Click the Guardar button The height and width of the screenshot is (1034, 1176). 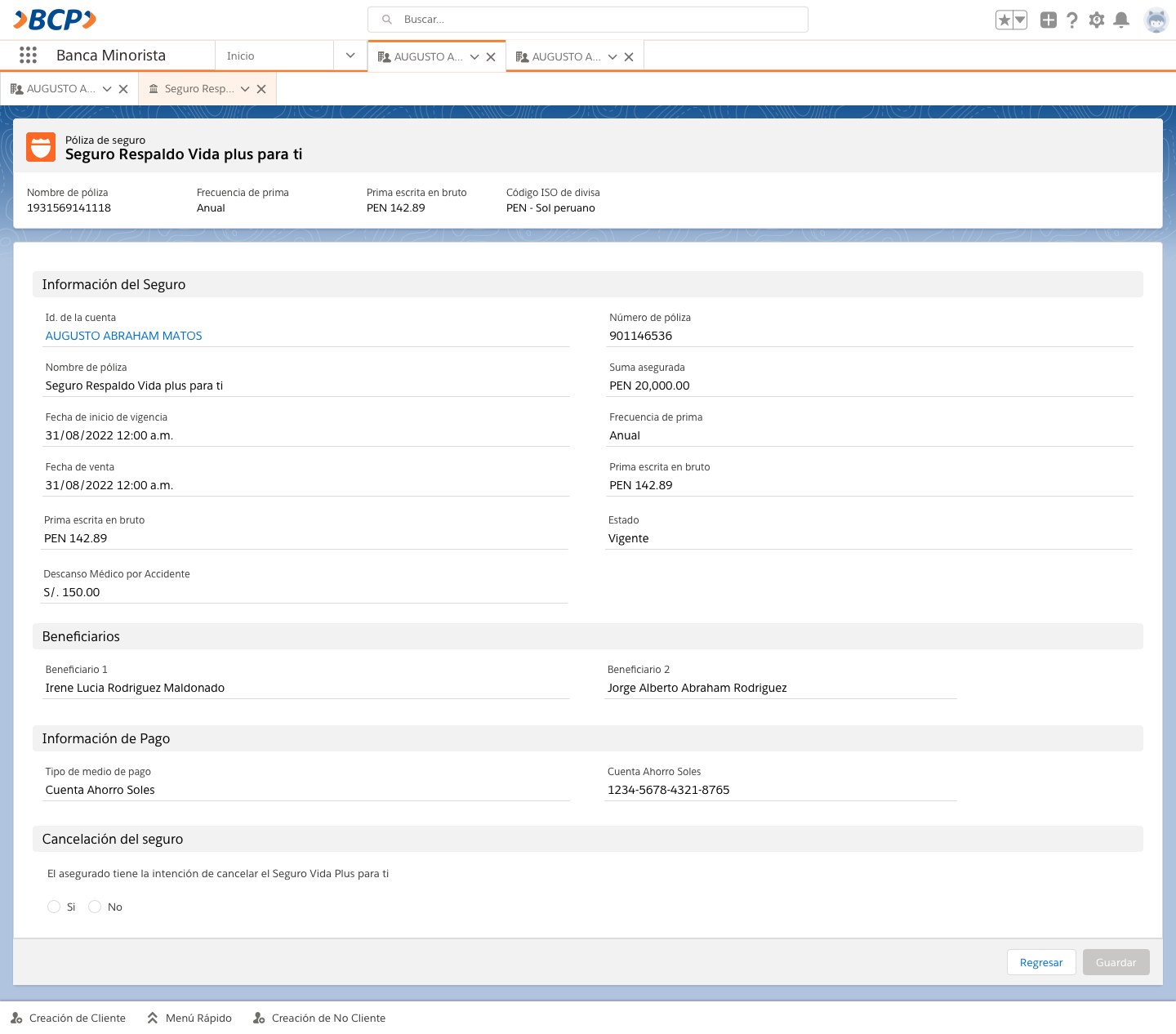tap(1116, 962)
